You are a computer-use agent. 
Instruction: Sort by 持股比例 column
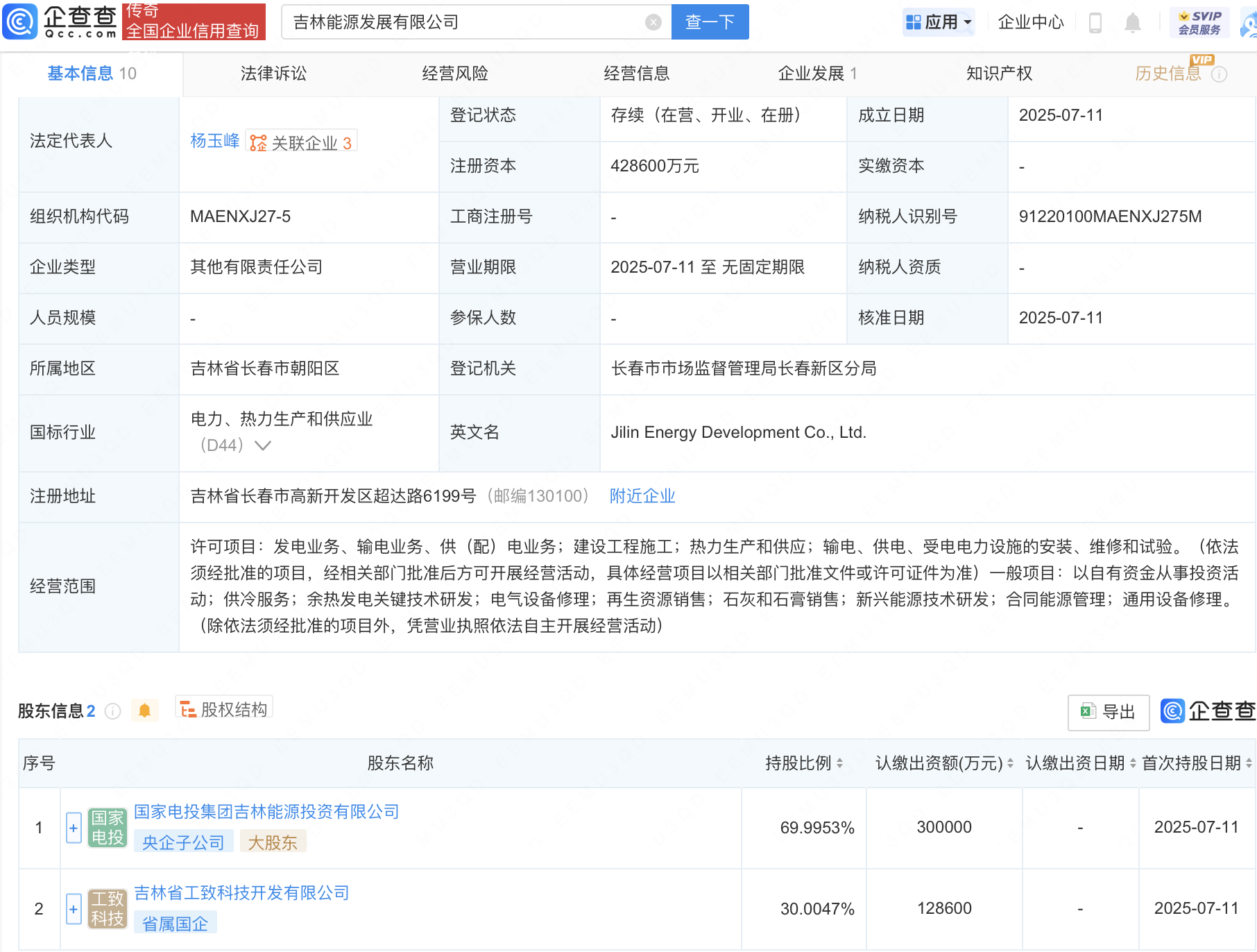[x=839, y=763]
